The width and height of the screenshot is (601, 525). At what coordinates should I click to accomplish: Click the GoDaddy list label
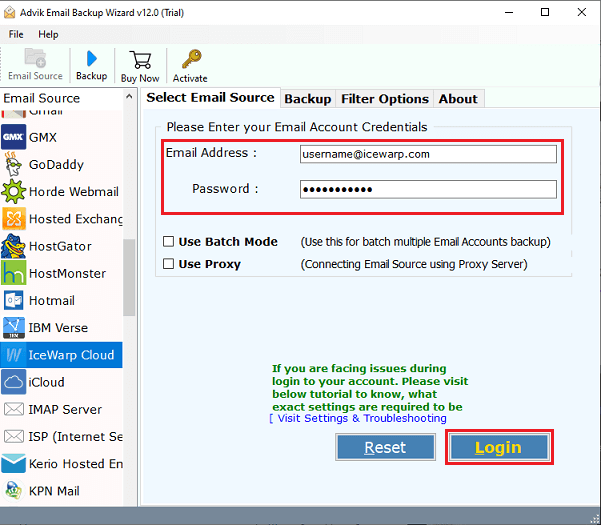[x=56, y=164]
